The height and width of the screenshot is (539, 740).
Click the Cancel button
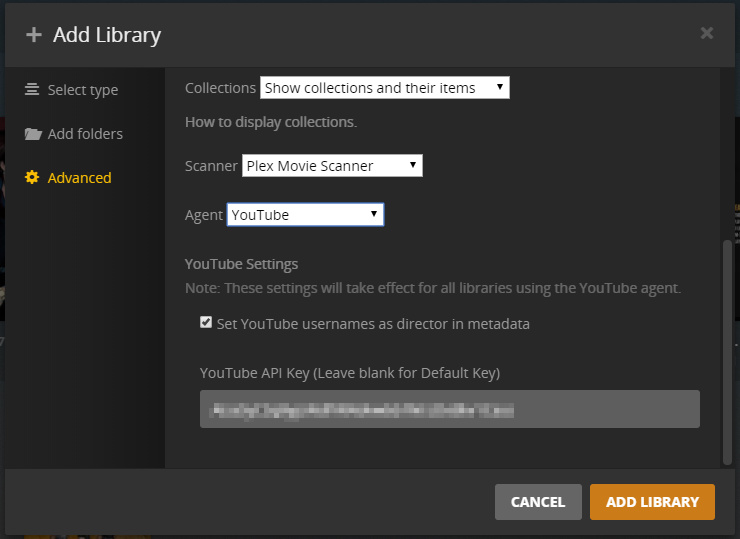point(538,502)
